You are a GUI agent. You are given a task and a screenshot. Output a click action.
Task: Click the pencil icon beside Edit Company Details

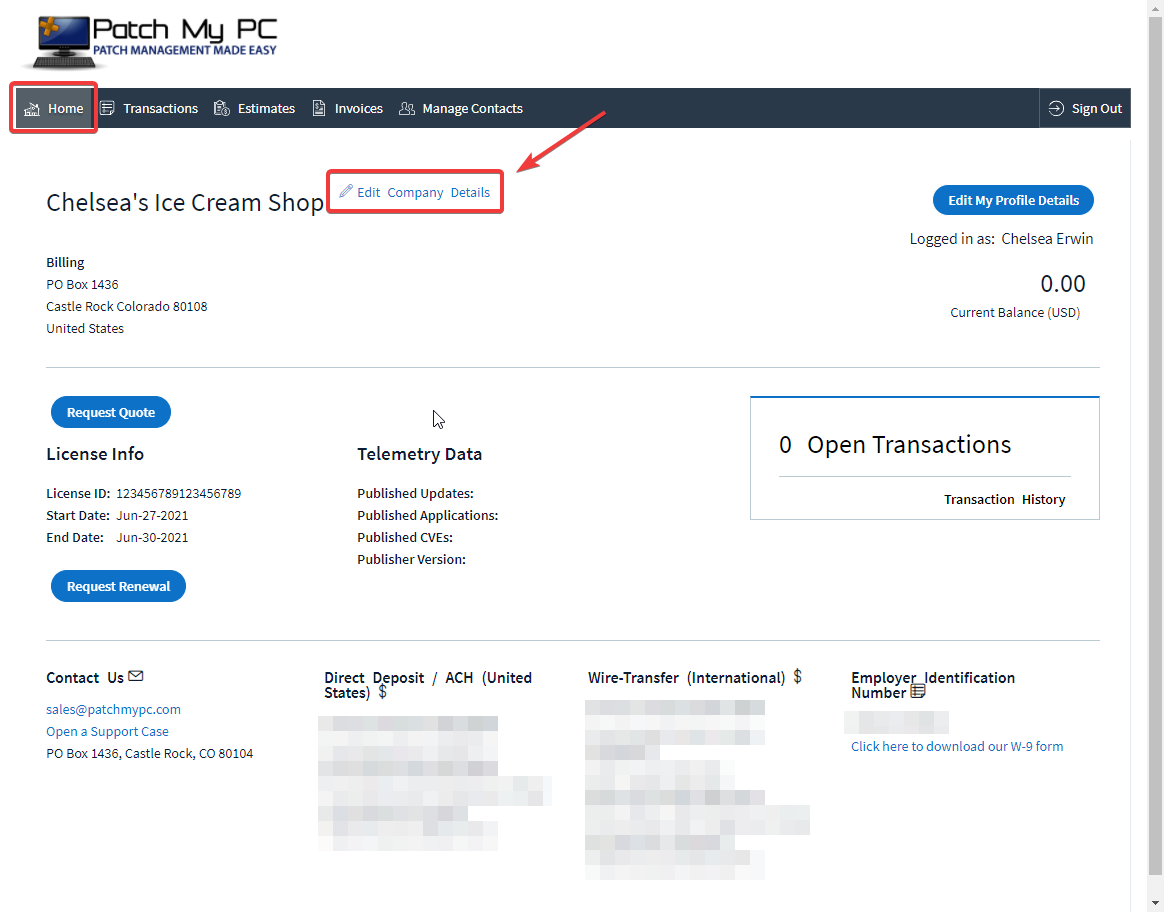pyautogui.click(x=346, y=191)
